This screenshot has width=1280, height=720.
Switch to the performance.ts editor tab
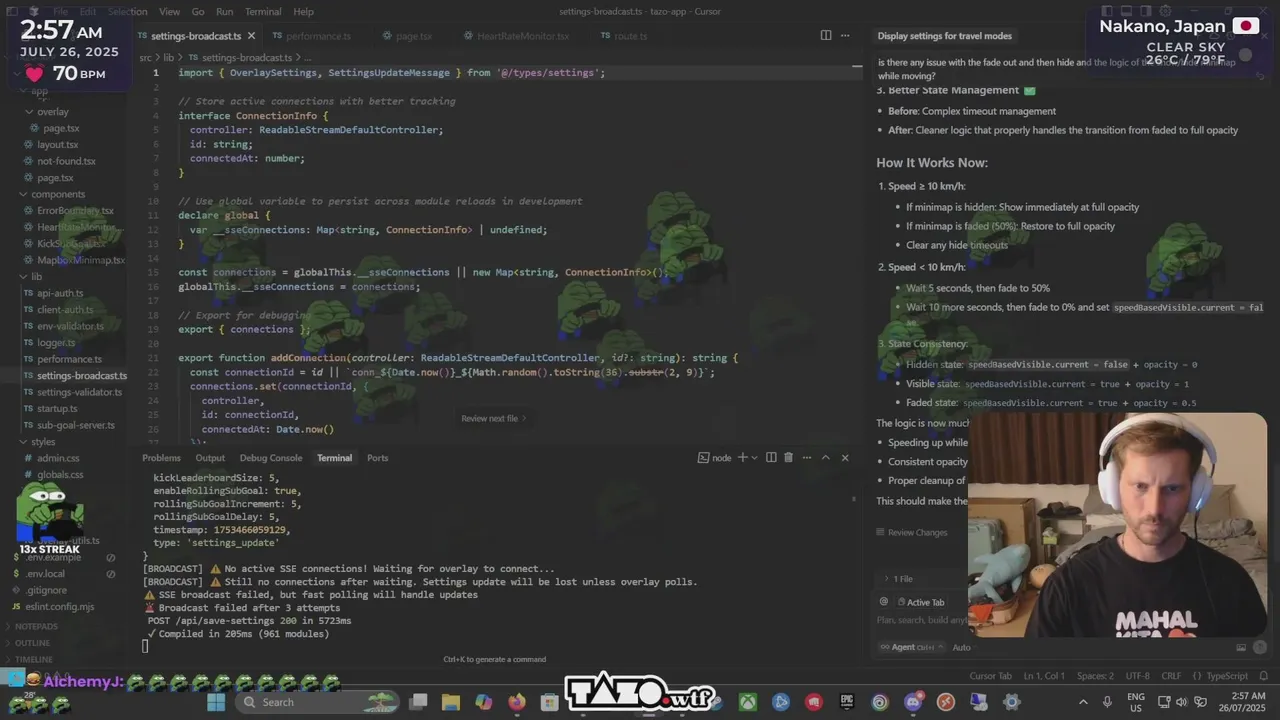coord(319,36)
